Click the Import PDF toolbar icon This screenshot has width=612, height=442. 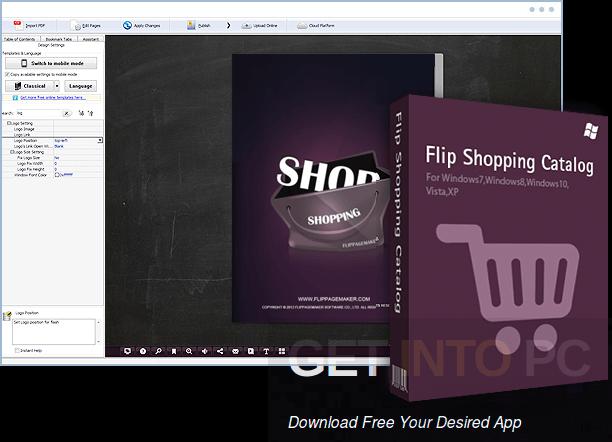point(18,25)
